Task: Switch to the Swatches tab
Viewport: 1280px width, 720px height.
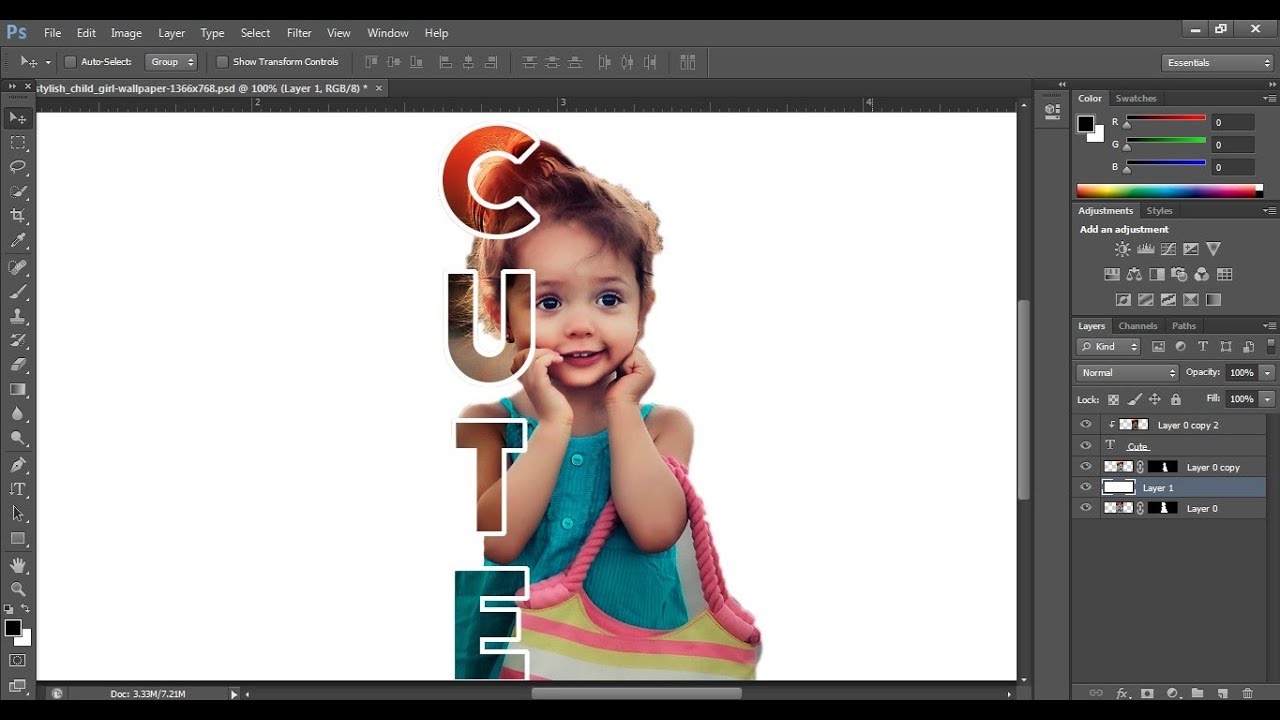Action: click(1136, 98)
